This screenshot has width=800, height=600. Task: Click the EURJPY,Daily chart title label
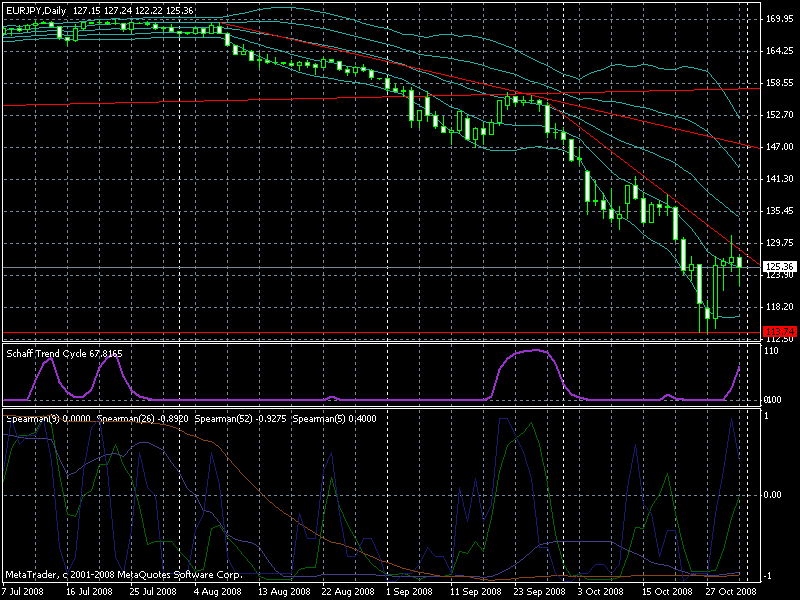[37, 11]
